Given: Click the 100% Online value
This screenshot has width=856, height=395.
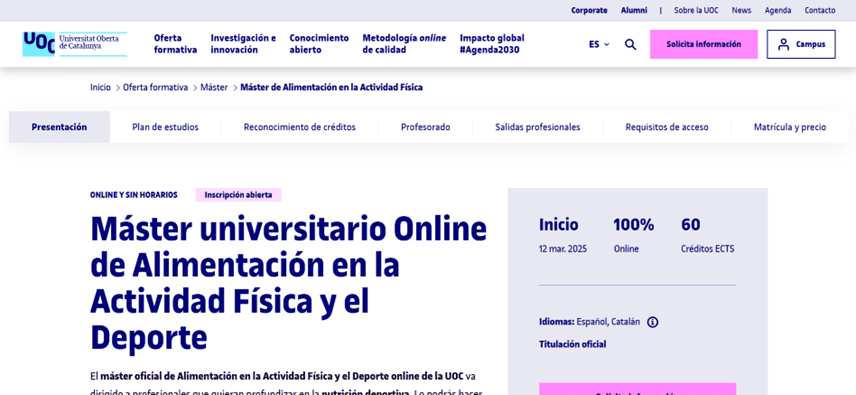Looking at the screenshot, I should (633, 236).
